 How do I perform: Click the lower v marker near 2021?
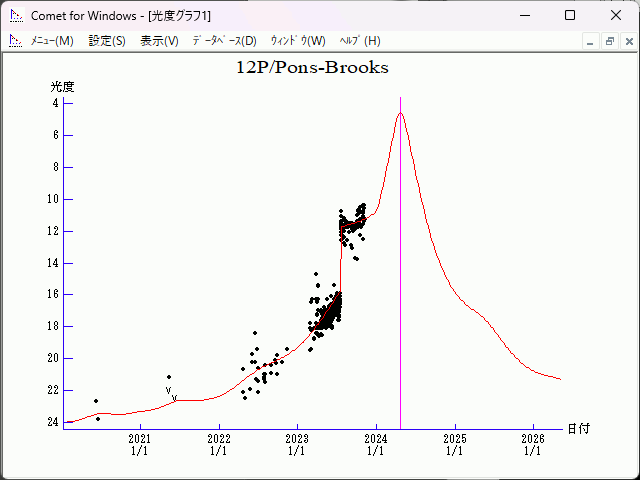point(174,398)
